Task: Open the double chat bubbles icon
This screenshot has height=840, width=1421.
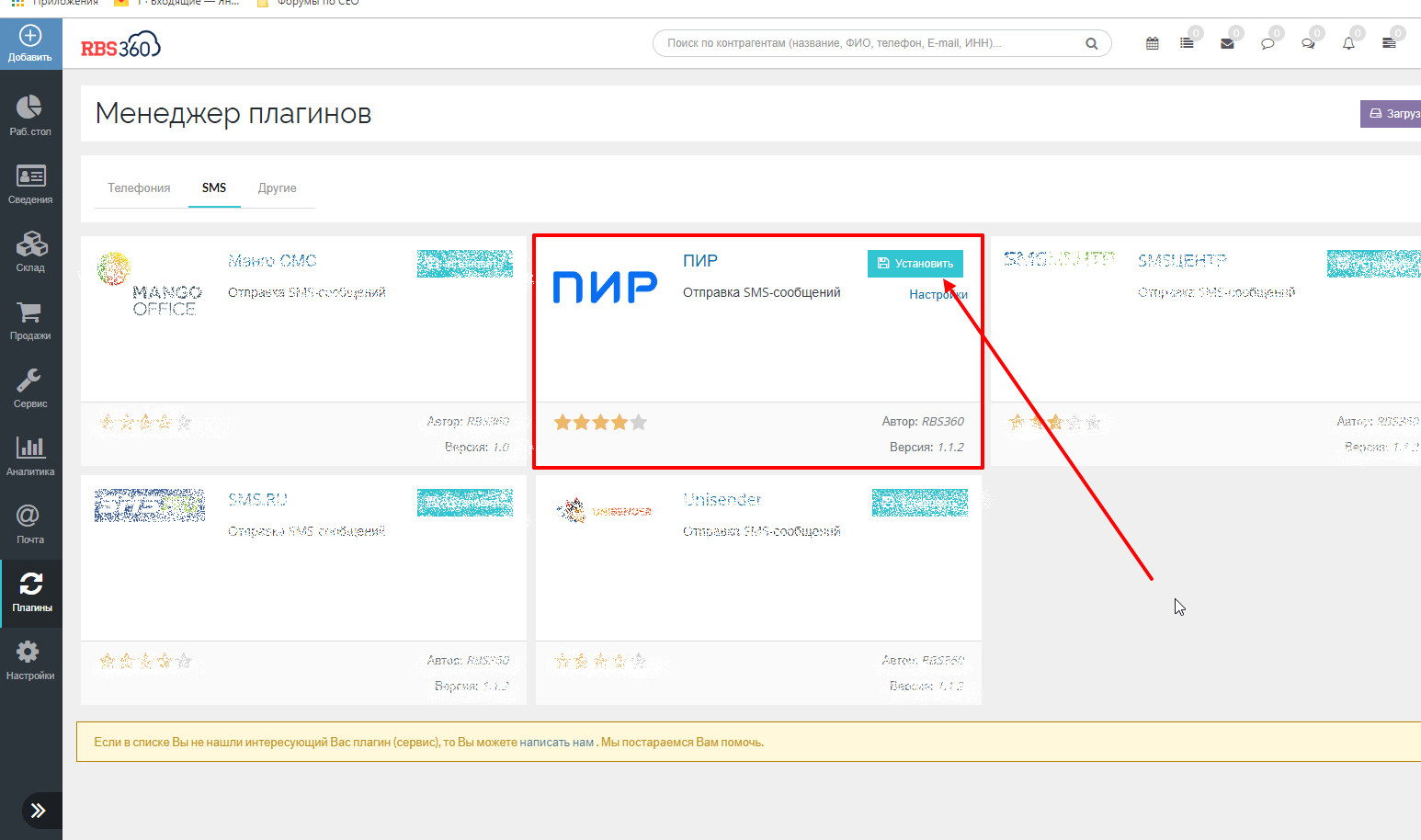Action: tap(1308, 43)
